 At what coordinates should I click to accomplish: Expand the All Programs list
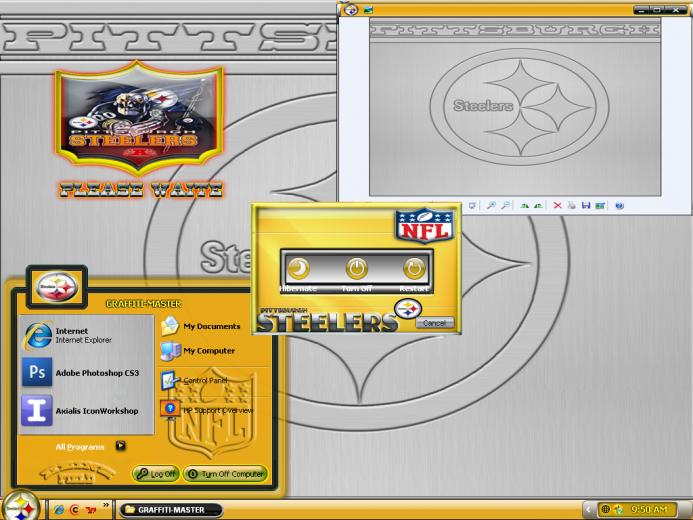pyautogui.click(x=90, y=446)
